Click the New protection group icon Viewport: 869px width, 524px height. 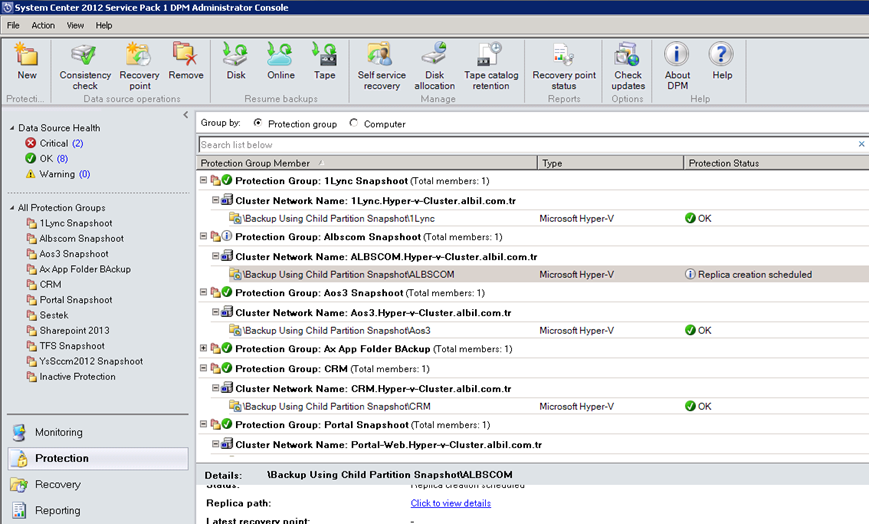coord(27,61)
